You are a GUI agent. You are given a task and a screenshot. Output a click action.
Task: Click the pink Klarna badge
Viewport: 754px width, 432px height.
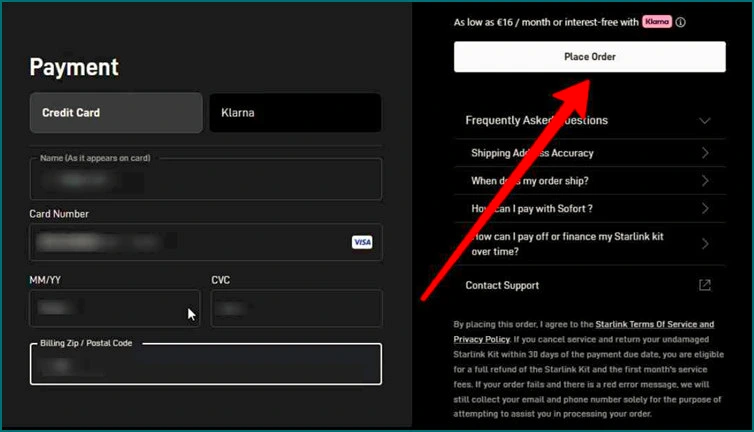pyautogui.click(x=657, y=22)
